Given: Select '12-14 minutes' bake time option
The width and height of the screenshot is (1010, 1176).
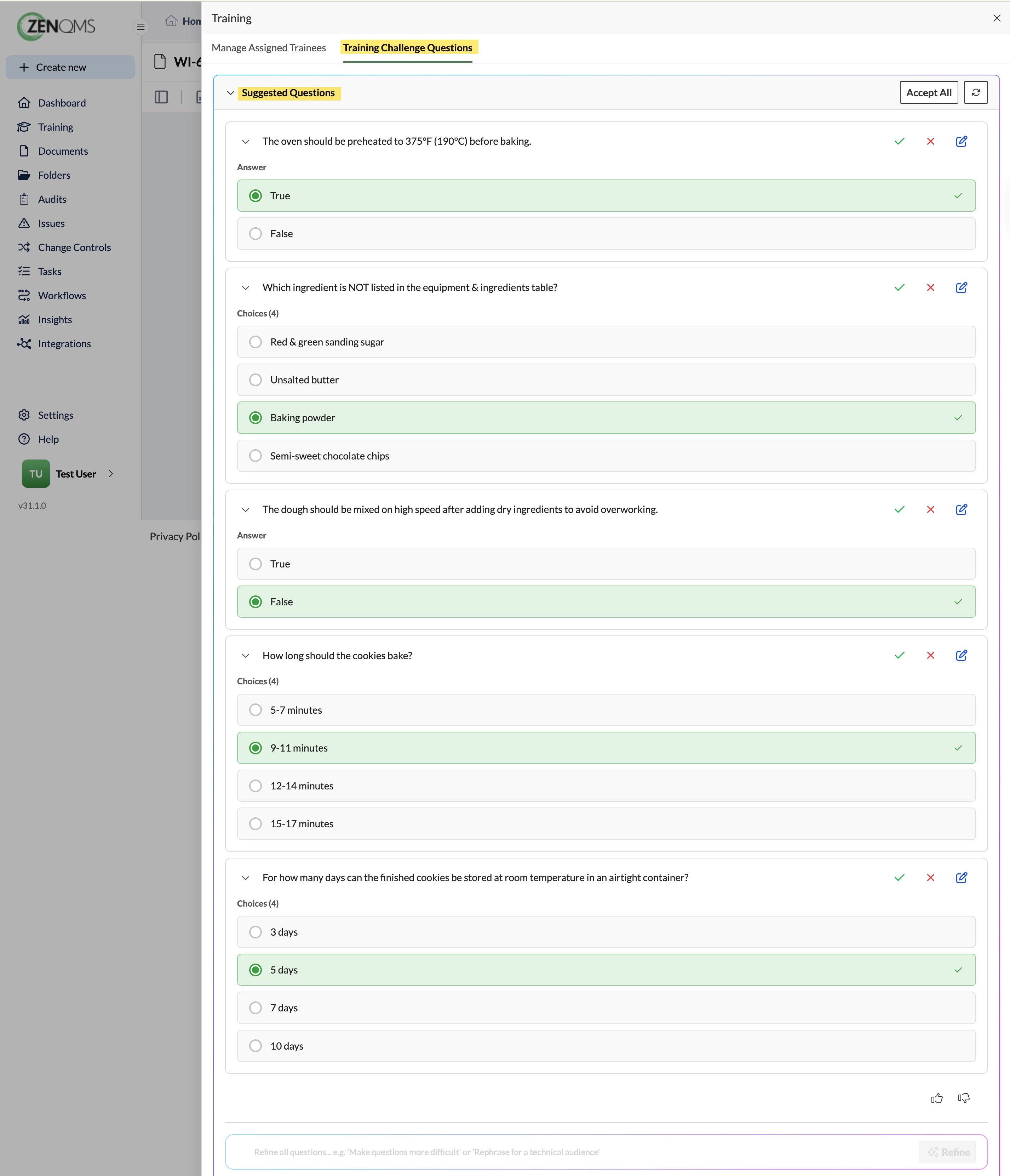Looking at the screenshot, I should tap(606, 786).
